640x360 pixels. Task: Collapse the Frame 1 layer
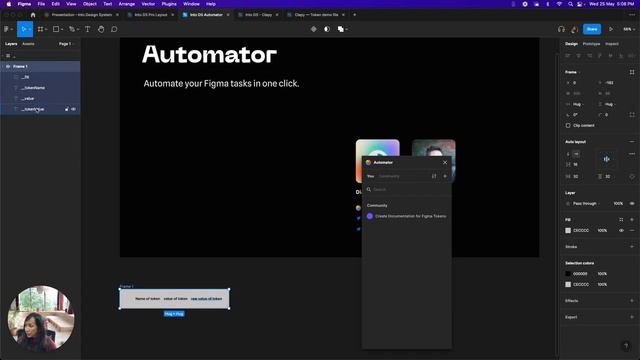(3, 66)
